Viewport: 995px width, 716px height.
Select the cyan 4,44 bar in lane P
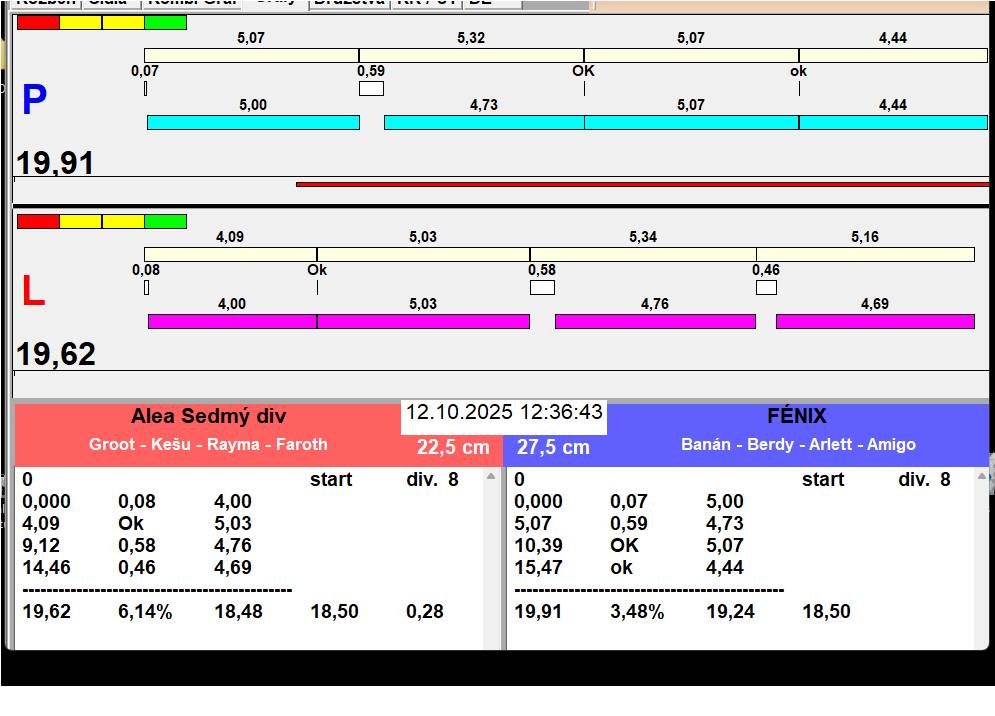[x=893, y=123]
